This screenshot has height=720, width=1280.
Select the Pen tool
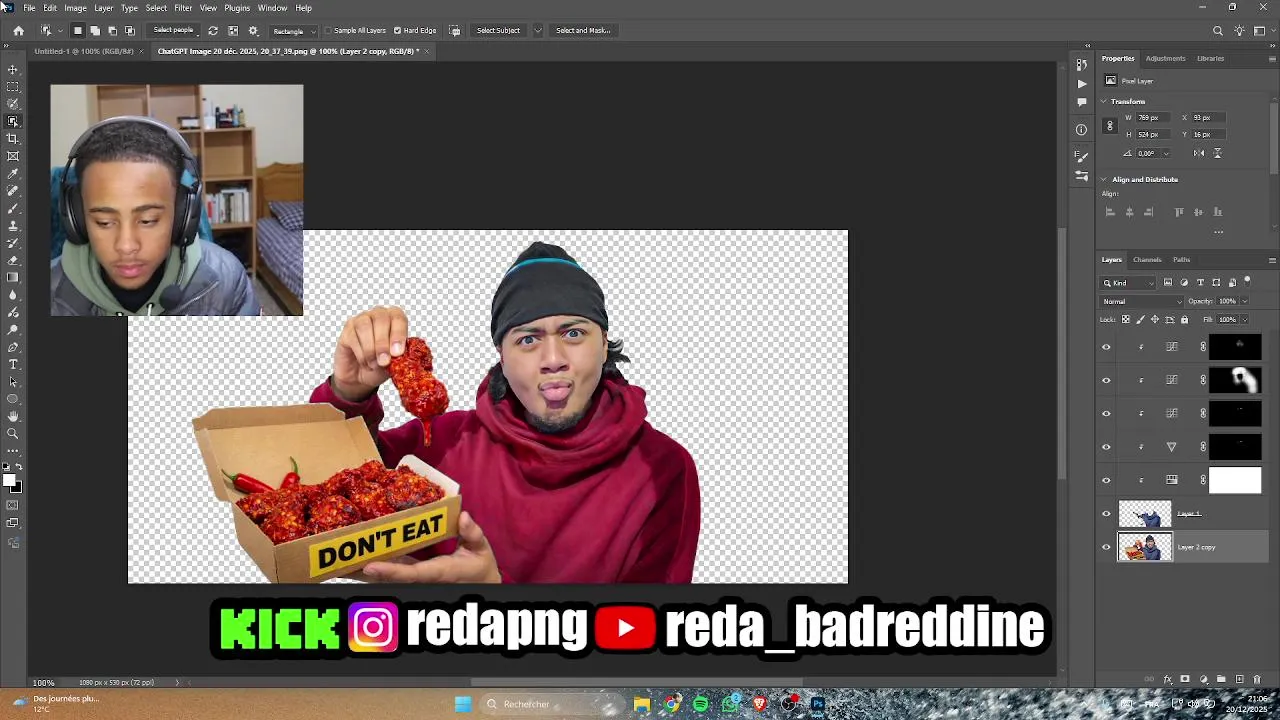point(13,347)
